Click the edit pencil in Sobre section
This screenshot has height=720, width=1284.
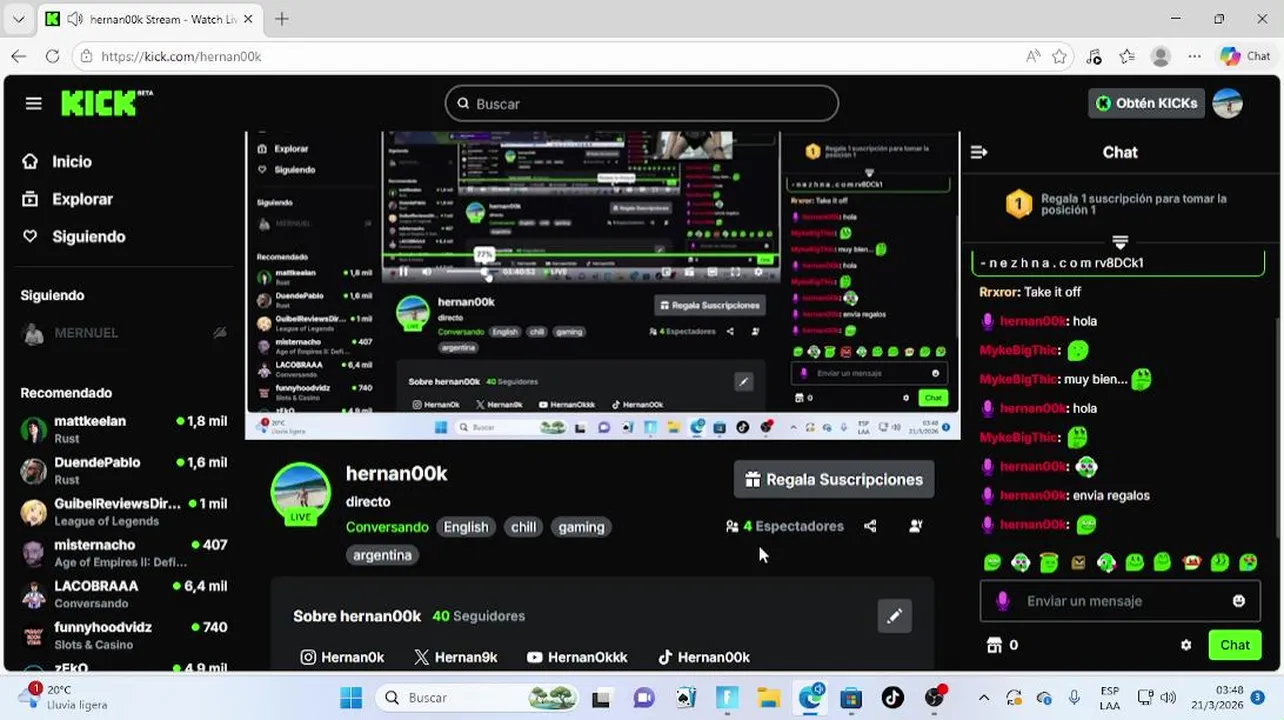(894, 616)
